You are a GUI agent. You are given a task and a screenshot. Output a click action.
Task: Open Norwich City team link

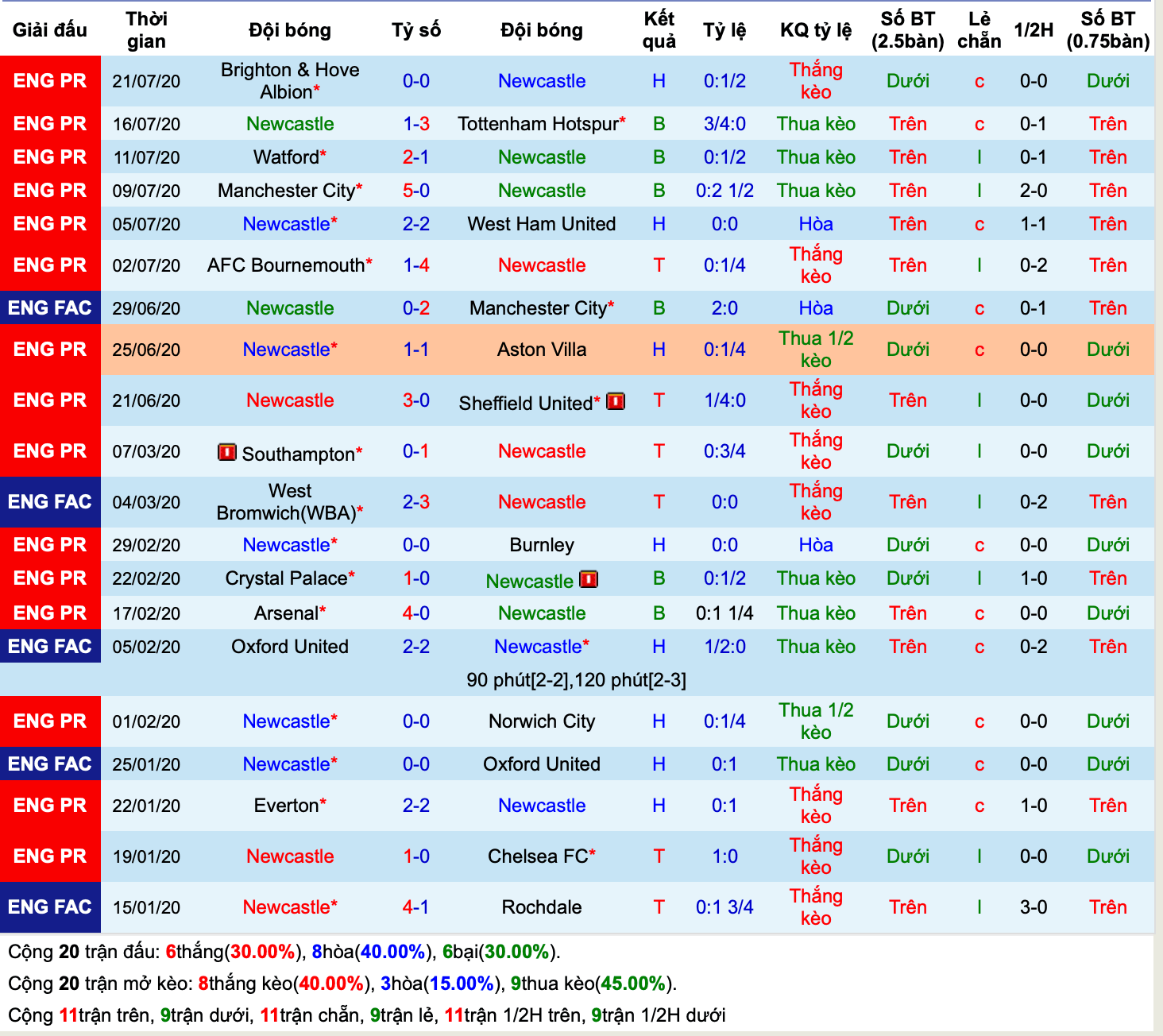(x=542, y=721)
